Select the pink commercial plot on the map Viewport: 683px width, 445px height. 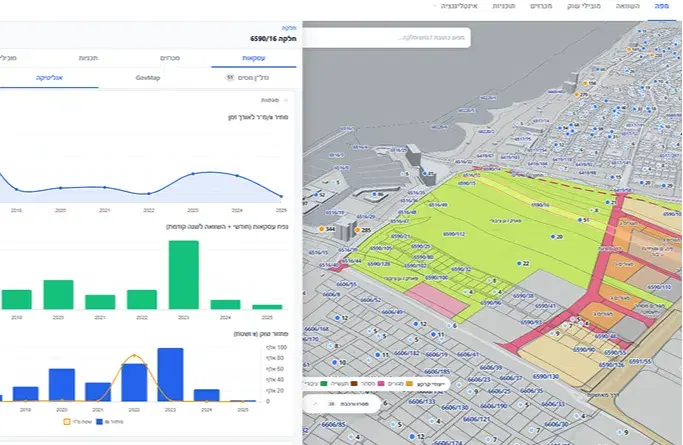point(436,298)
